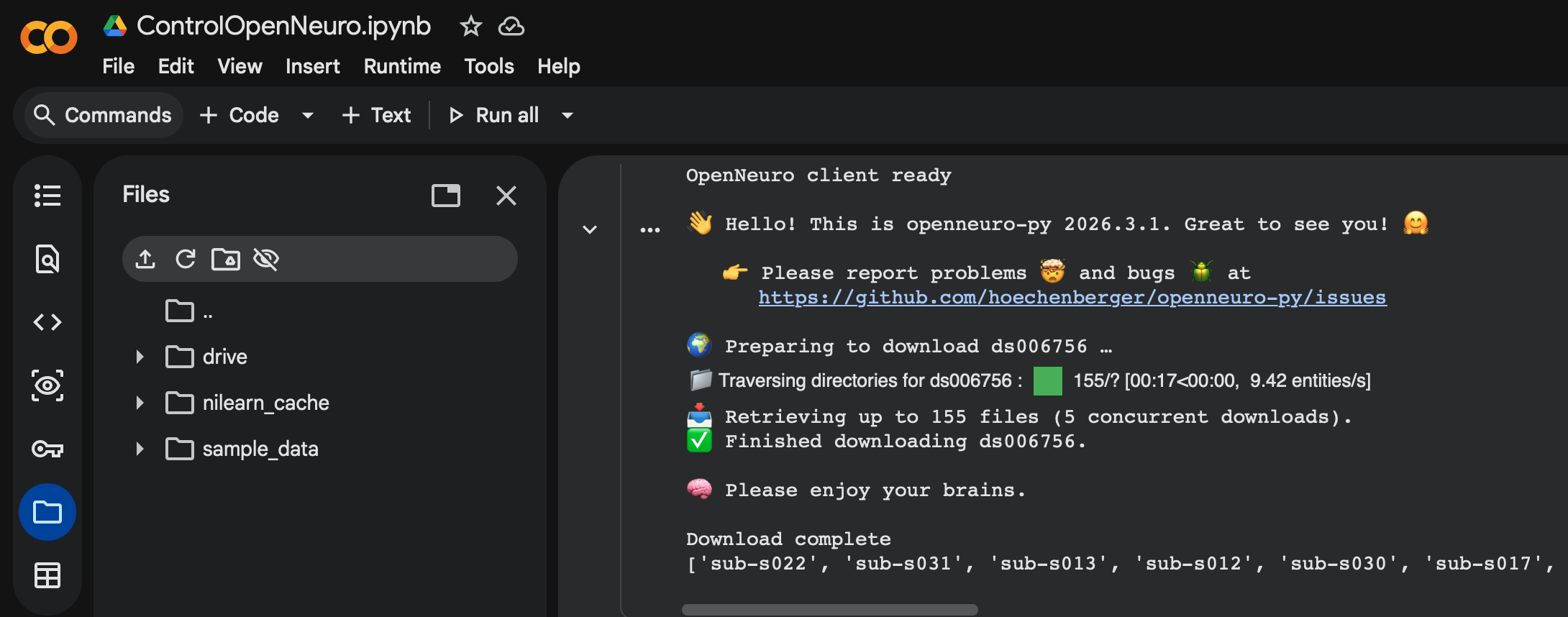
Task: Click the Commands search button
Action: 104,115
